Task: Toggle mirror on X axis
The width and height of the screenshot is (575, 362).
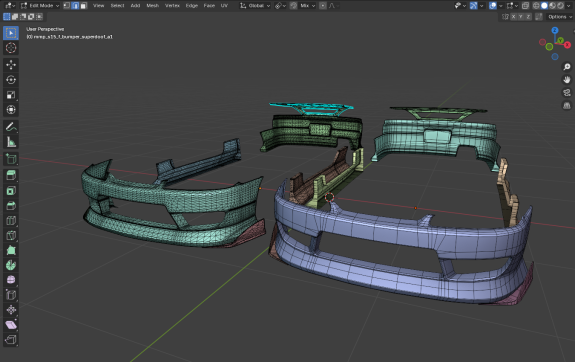Action: tap(513, 17)
